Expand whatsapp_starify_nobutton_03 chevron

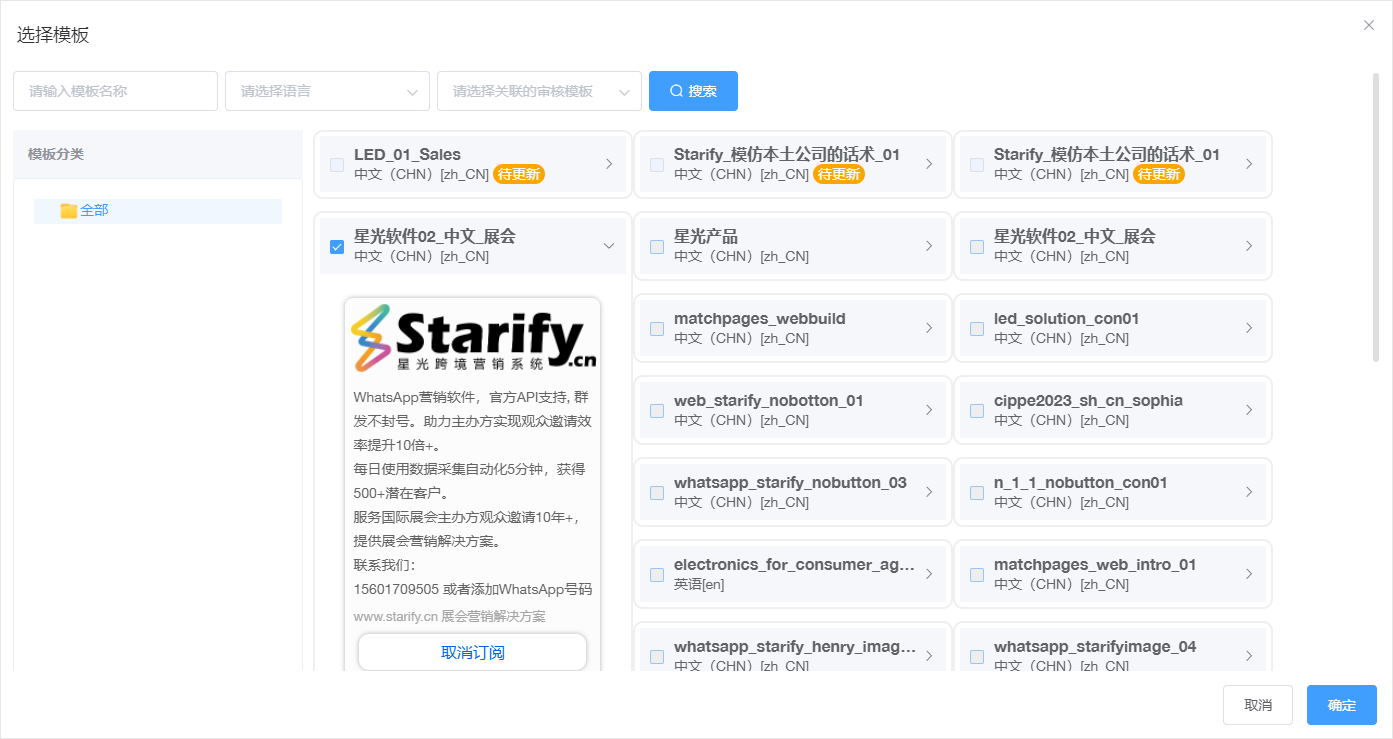click(929, 492)
